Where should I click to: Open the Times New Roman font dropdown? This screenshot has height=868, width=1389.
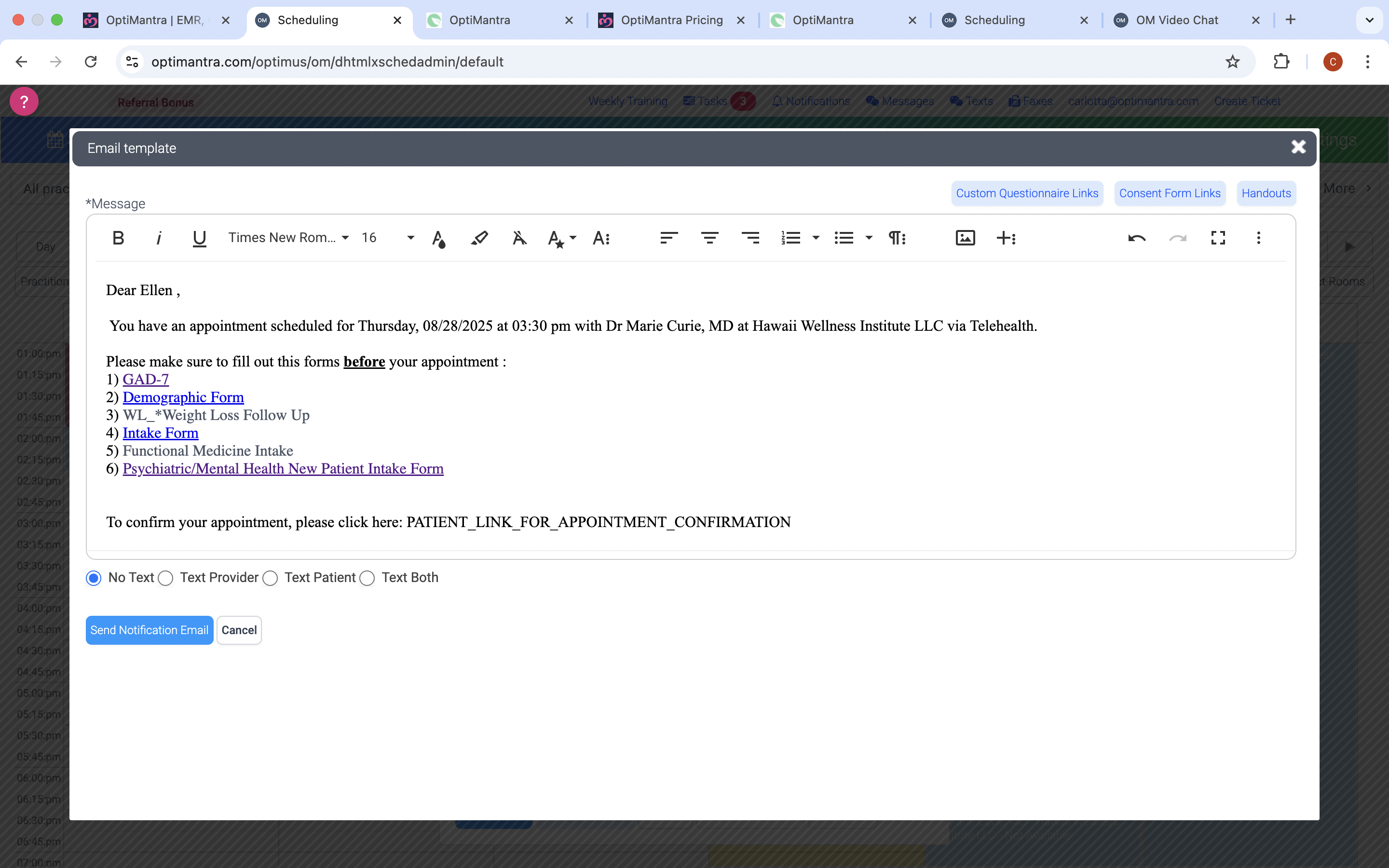[288, 238]
